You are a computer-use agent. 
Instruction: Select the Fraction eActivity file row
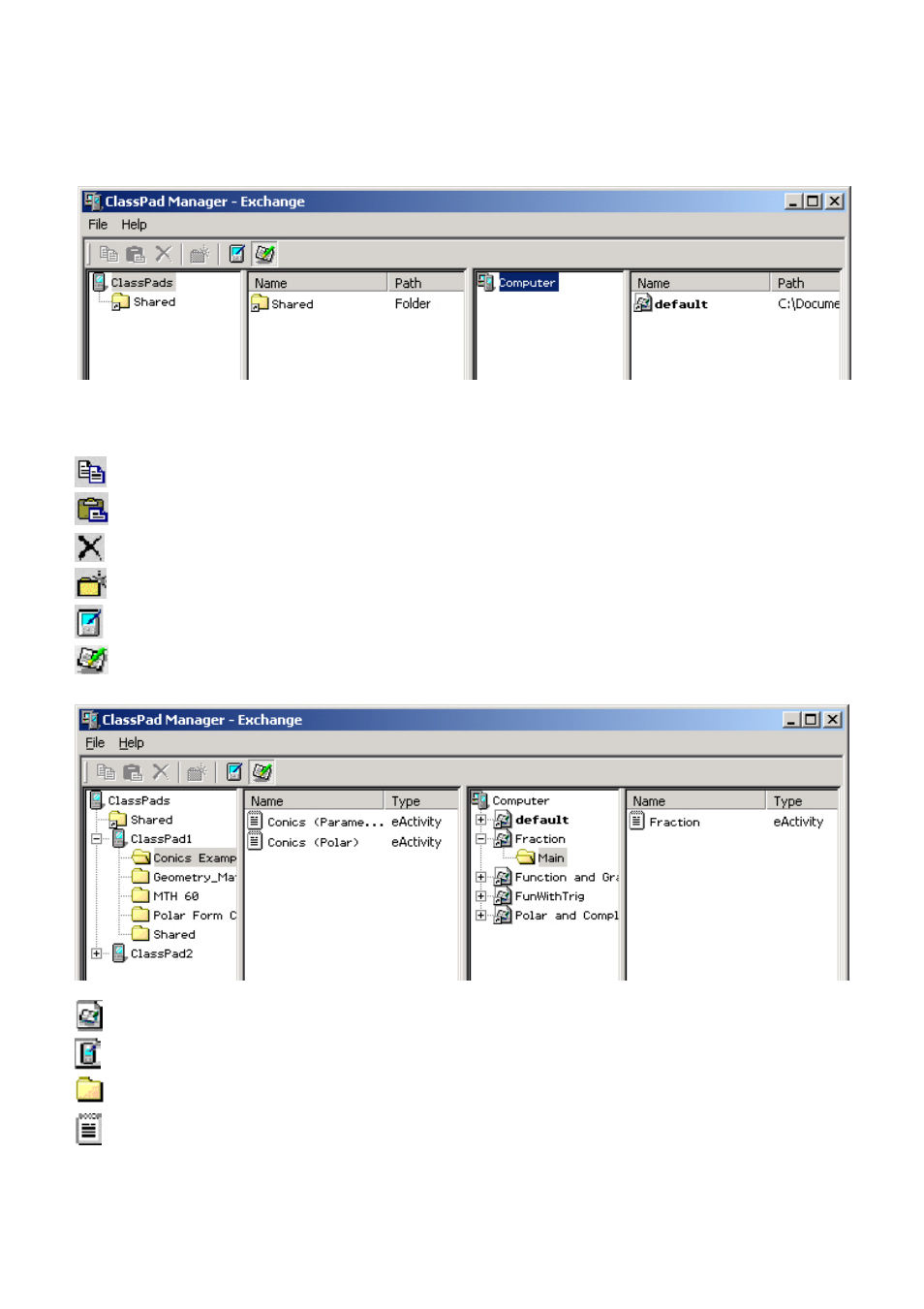coord(733,822)
